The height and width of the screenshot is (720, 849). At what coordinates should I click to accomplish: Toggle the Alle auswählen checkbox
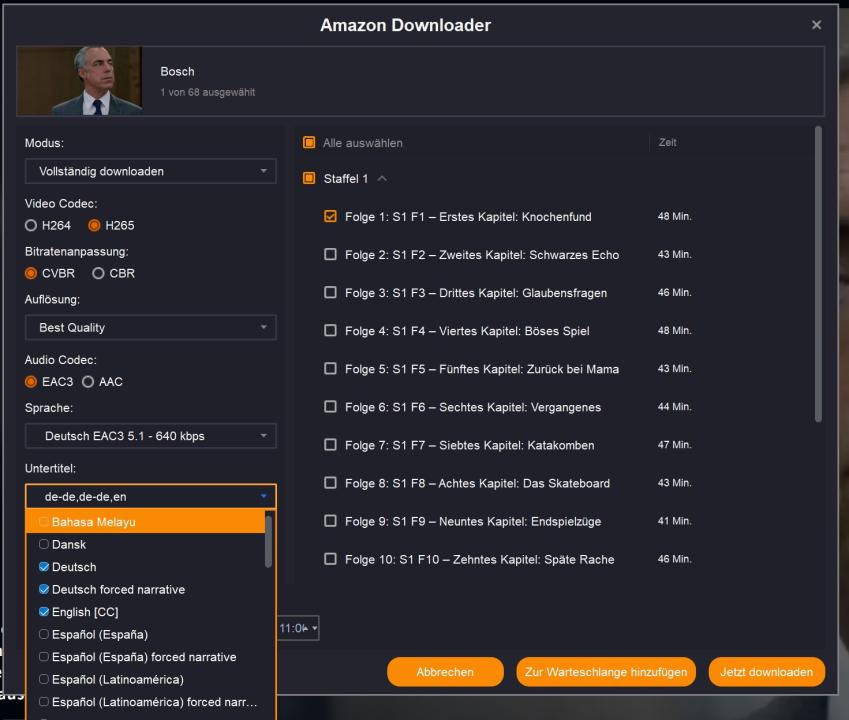click(309, 143)
